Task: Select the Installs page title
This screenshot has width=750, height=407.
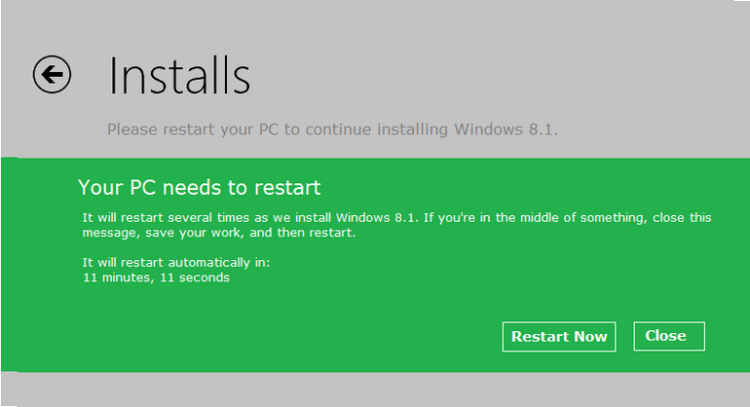Action: [179, 76]
